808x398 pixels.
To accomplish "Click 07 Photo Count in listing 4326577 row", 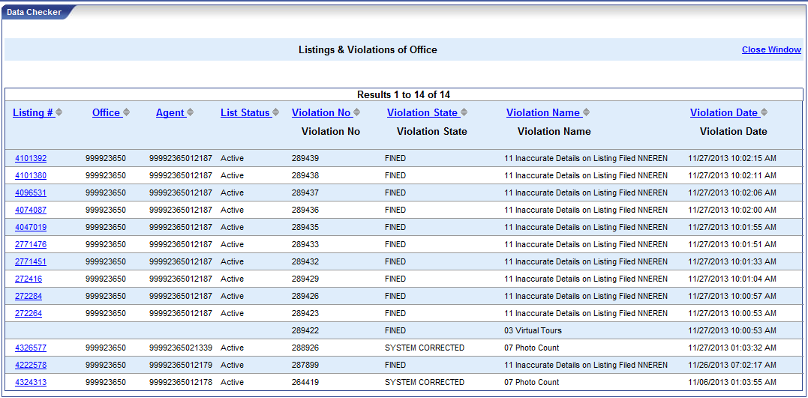I will 532,348.
